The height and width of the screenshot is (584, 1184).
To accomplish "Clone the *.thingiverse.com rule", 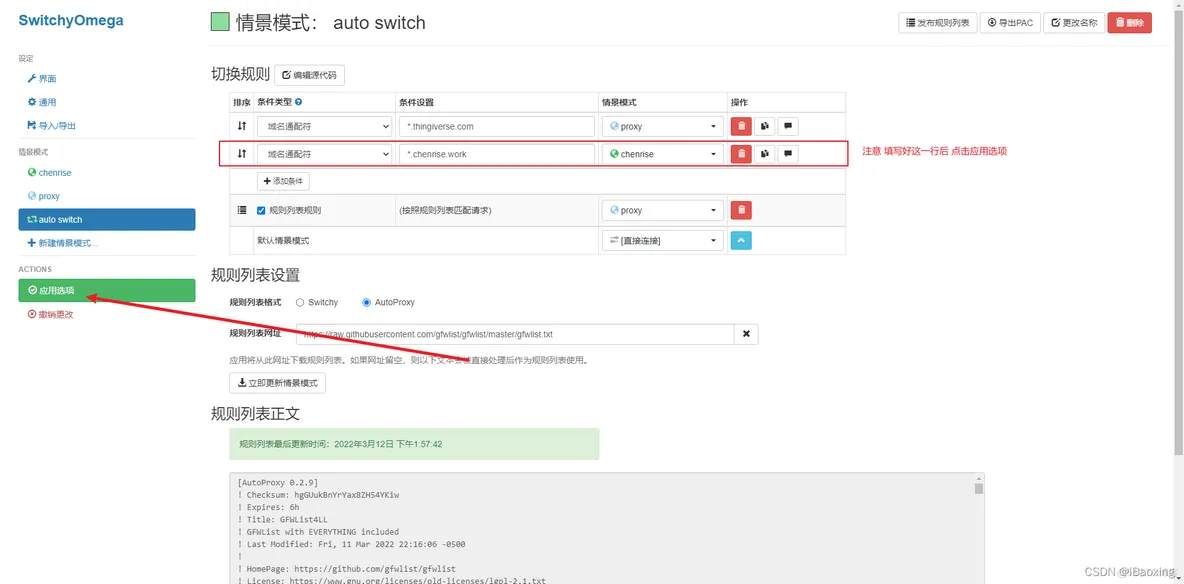I will [x=765, y=127].
